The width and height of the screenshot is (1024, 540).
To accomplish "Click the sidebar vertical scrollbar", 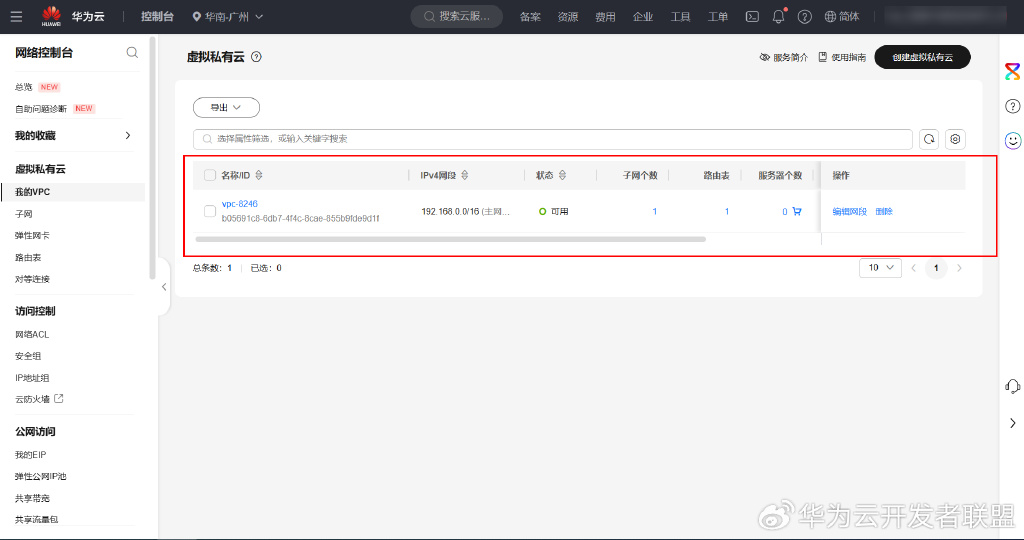I will click(x=153, y=158).
